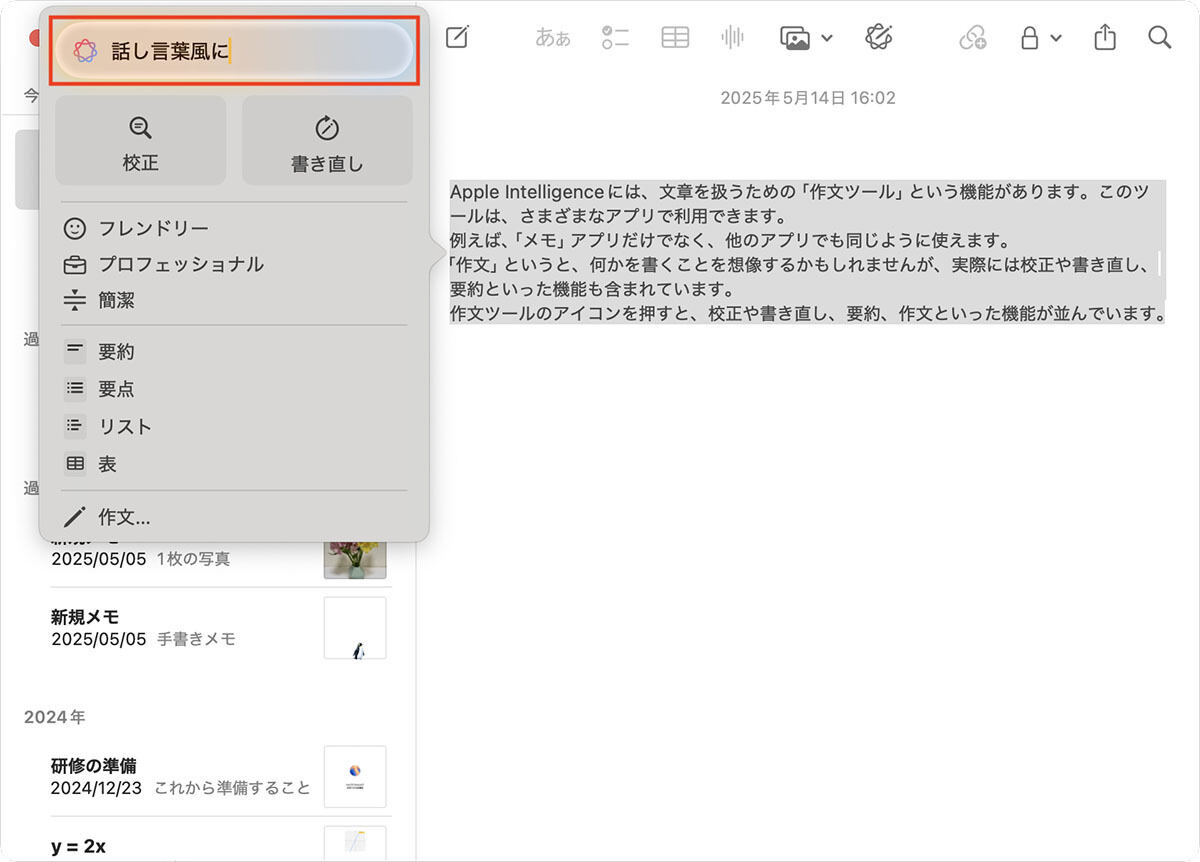The image size is (1200, 862).
Task: Pick the 簡潔 concise option
Action: click(x=99, y=300)
